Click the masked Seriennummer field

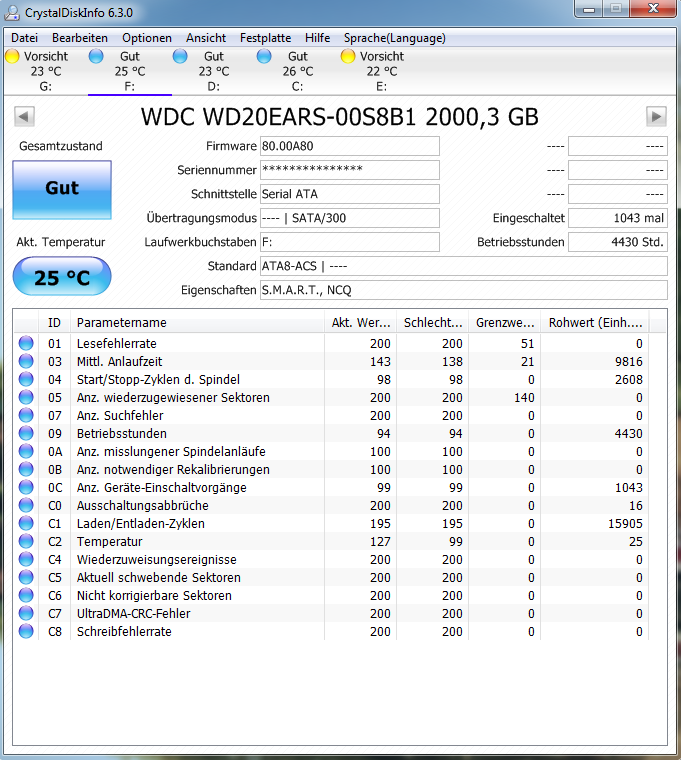(x=350, y=170)
